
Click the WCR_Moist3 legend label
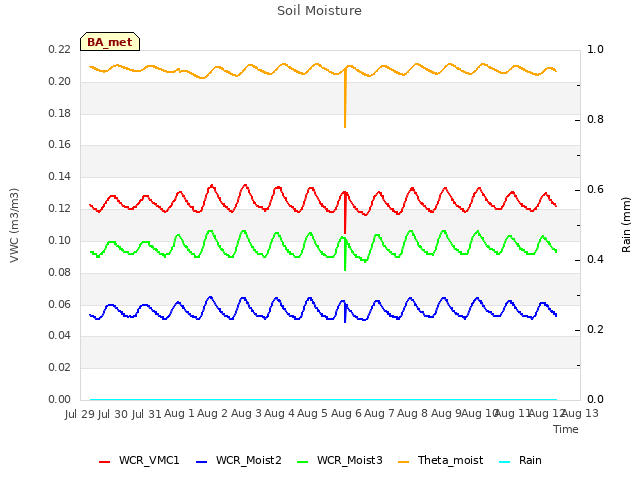click(349, 460)
